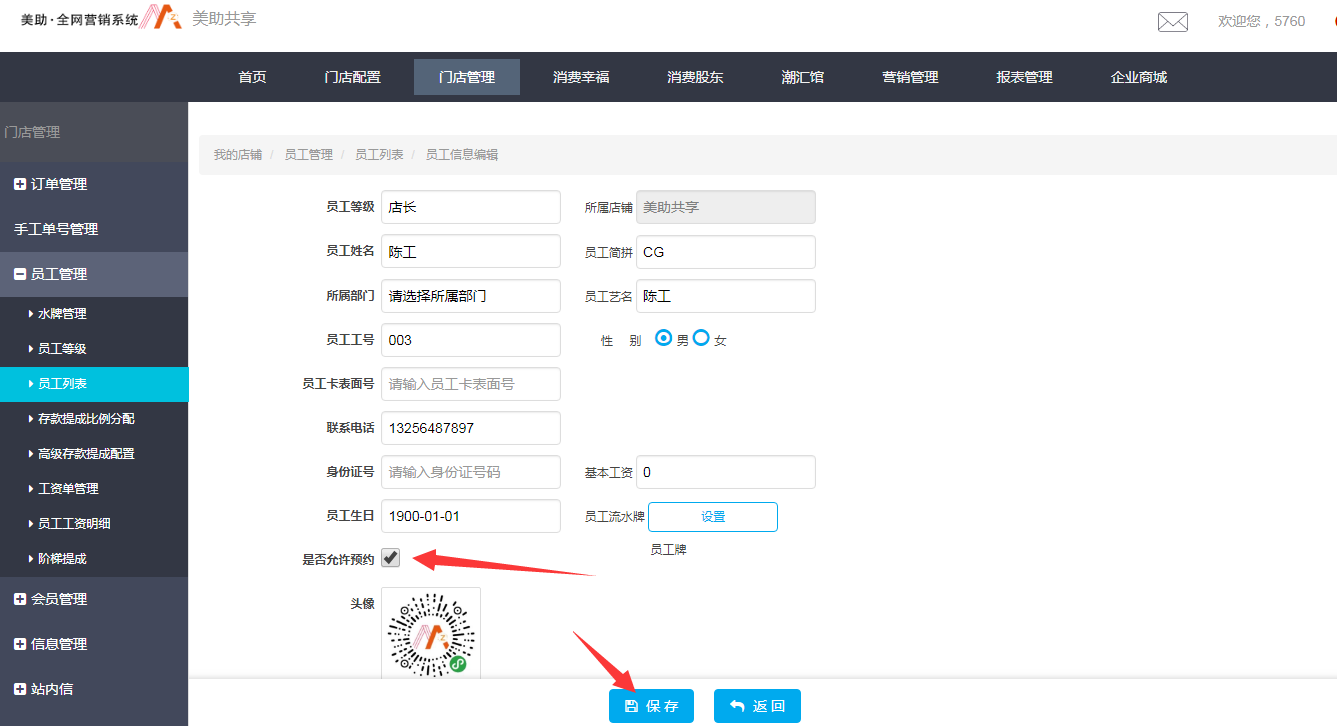Screen dimensions: 1337x726
Task: Open the 首页 nav tab
Action: (252, 77)
